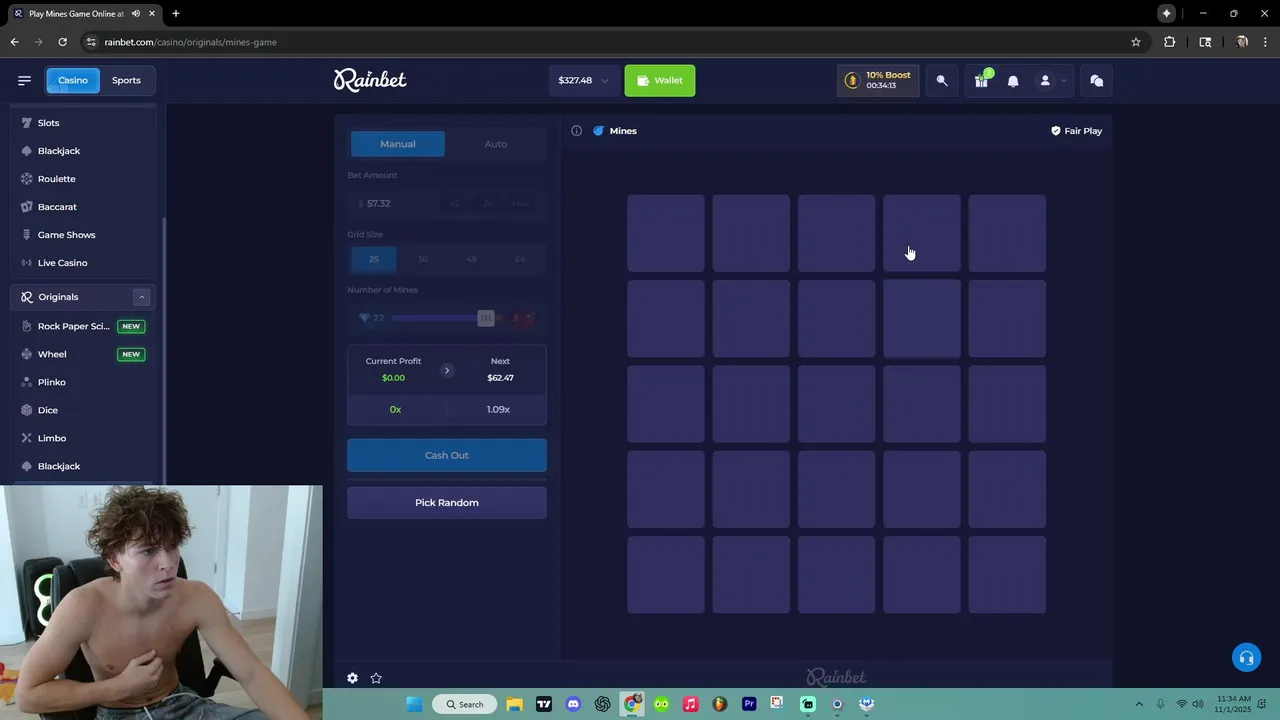This screenshot has height=720, width=1280.
Task: Select grid size 25
Action: point(374,259)
